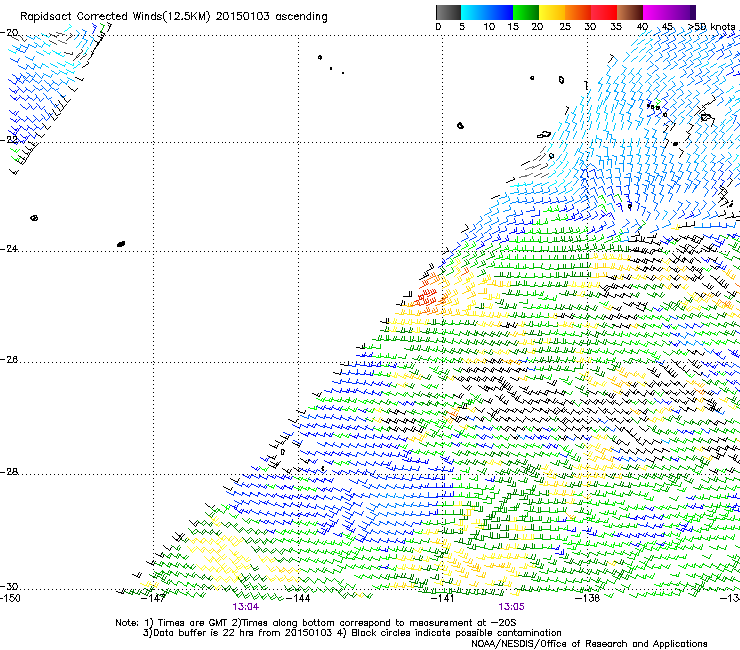
Task: Click the "15" label under the legend
Action: tap(513, 27)
